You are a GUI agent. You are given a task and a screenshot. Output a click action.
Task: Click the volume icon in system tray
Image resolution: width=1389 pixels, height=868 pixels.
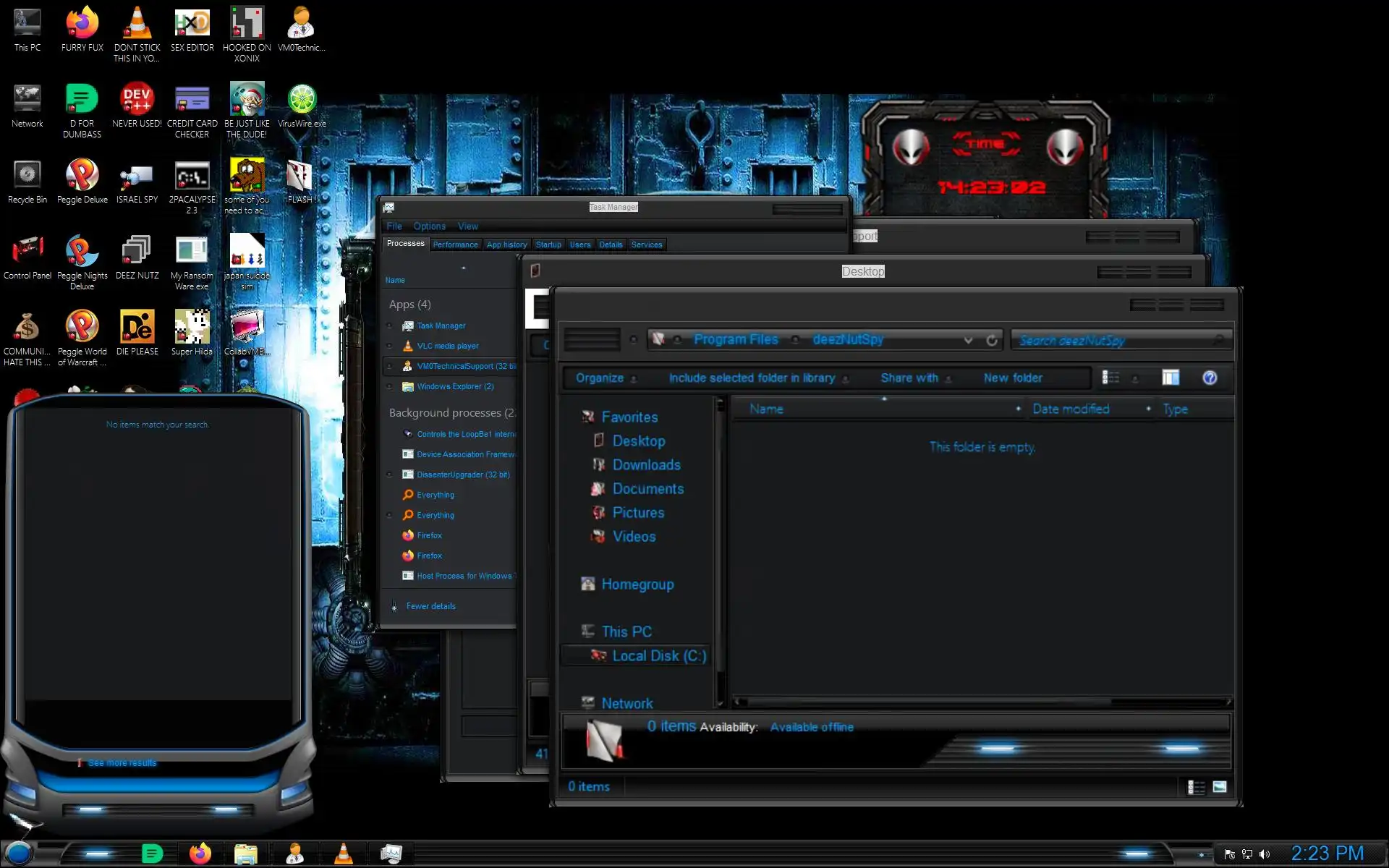[x=1265, y=854]
